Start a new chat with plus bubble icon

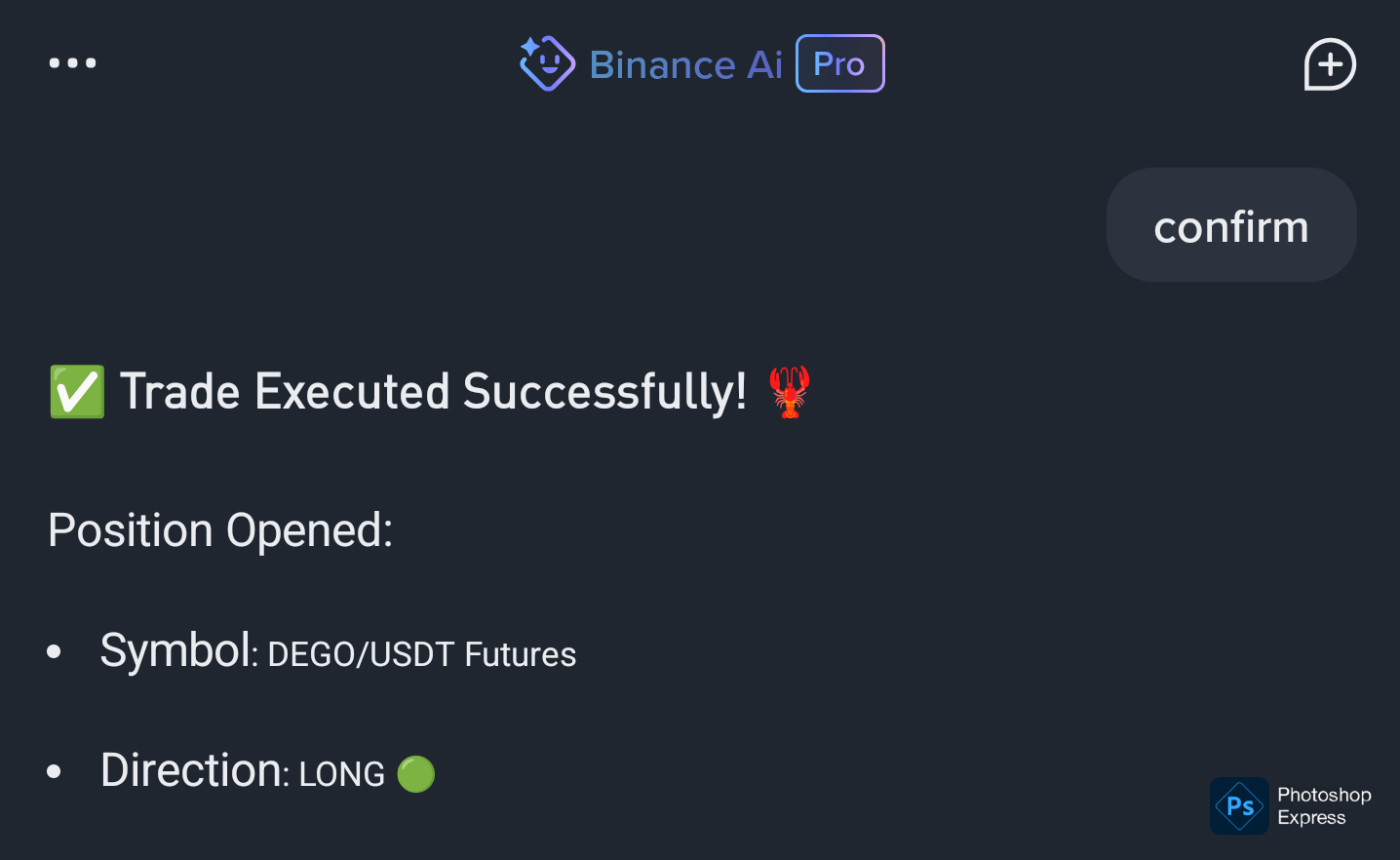(x=1330, y=64)
